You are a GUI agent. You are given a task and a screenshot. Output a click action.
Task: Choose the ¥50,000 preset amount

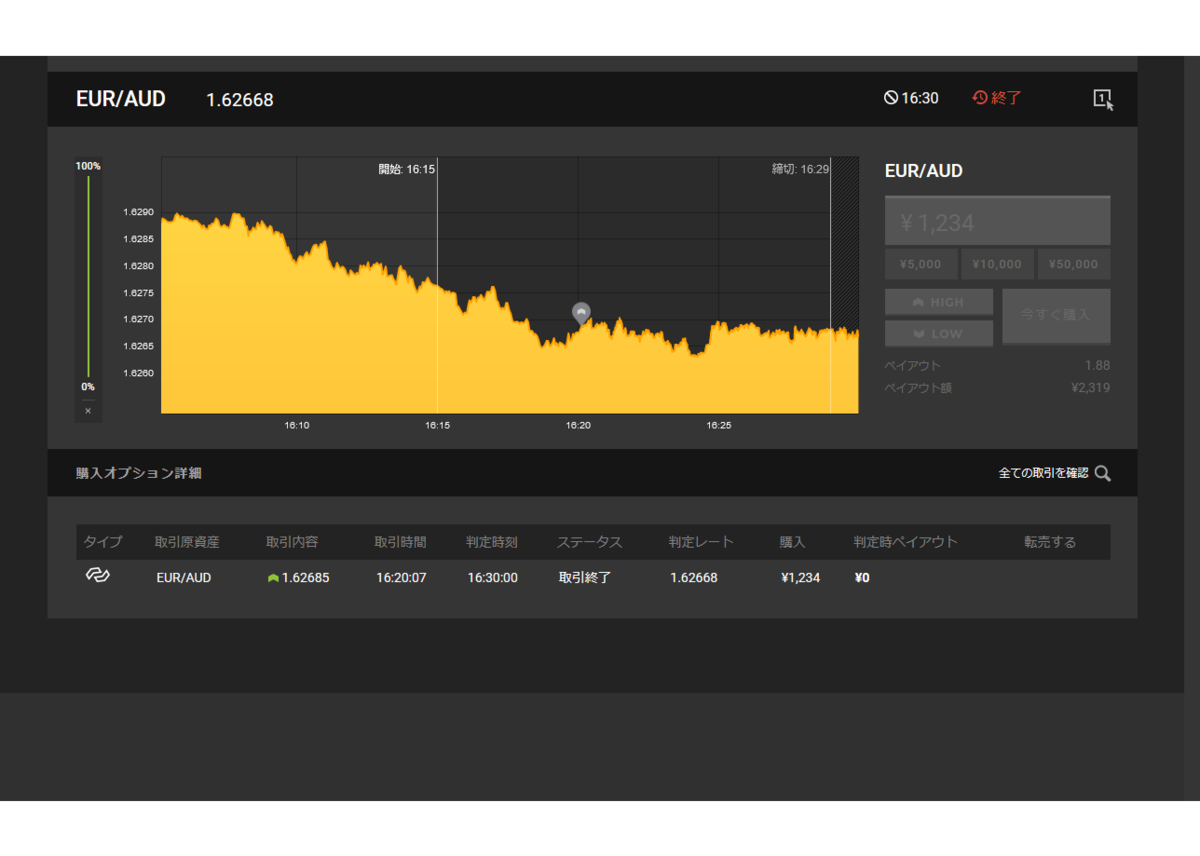[1074, 264]
